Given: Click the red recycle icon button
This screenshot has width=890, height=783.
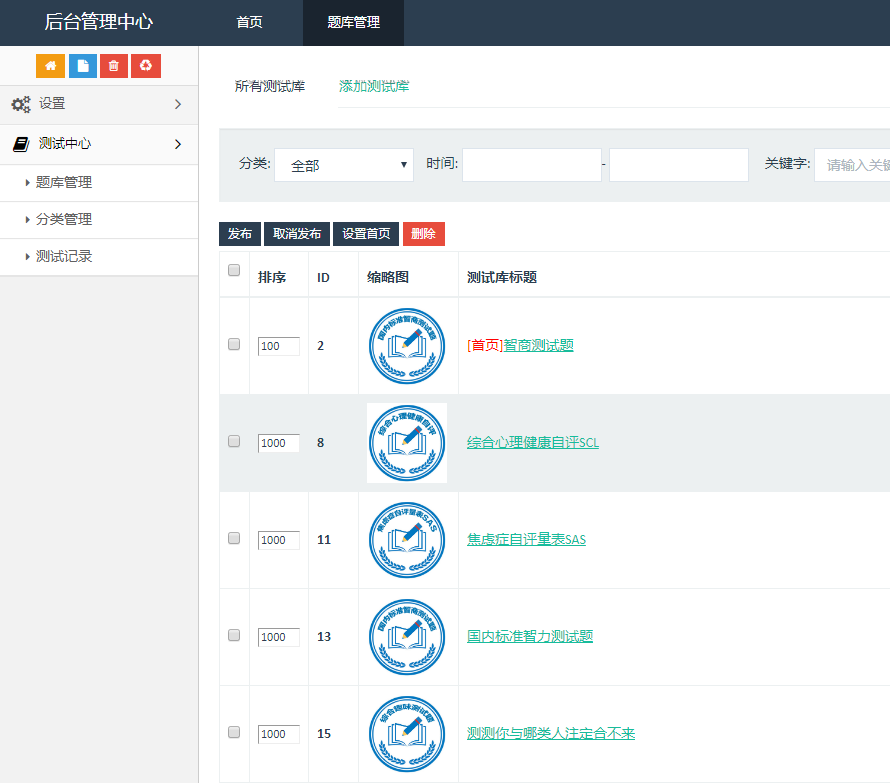Looking at the screenshot, I should click(146, 66).
